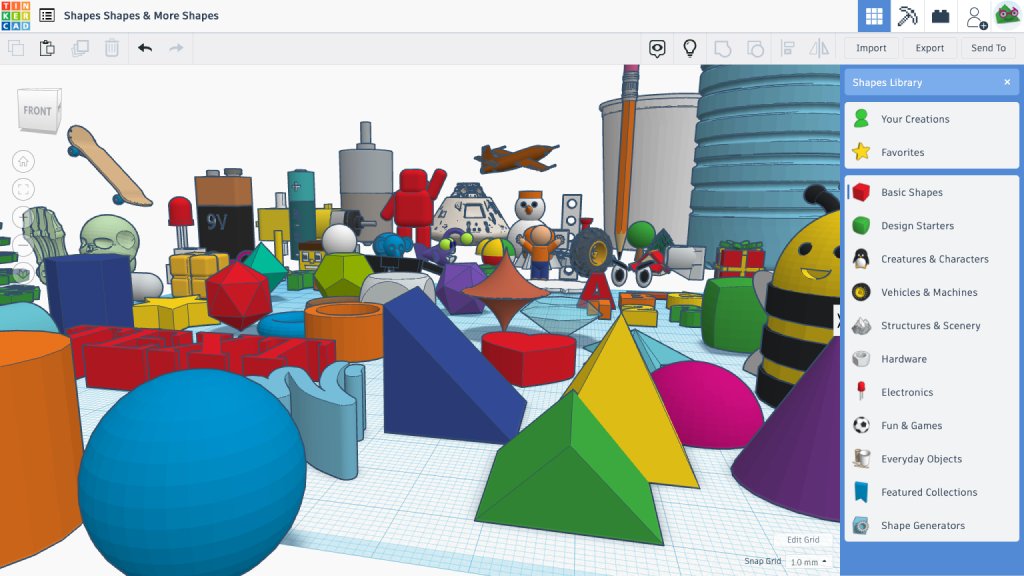Image resolution: width=1024 pixels, height=576 pixels.
Task: Click the Delete (trash) icon
Action: coord(110,47)
